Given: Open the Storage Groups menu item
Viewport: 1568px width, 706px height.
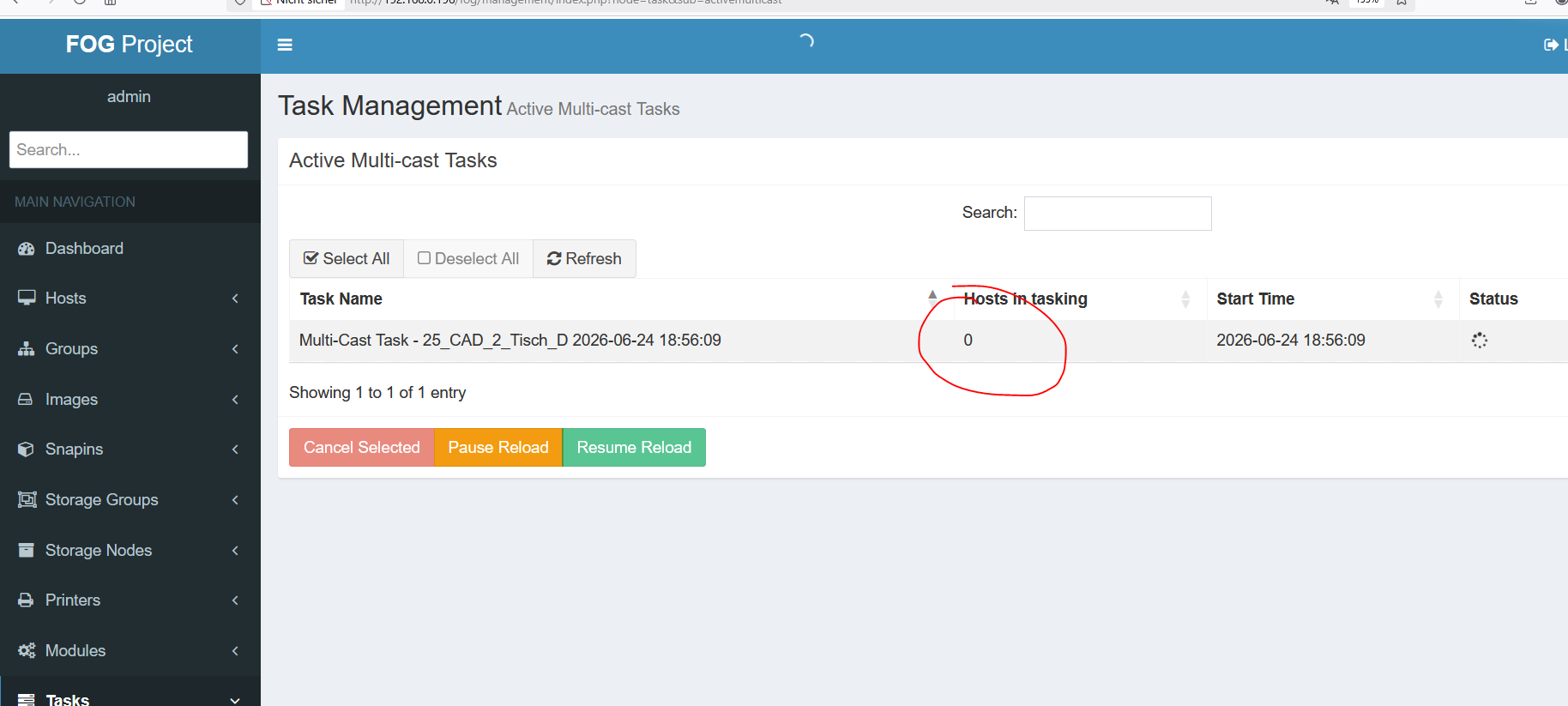Looking at the screenshot, I should point(130,500).
